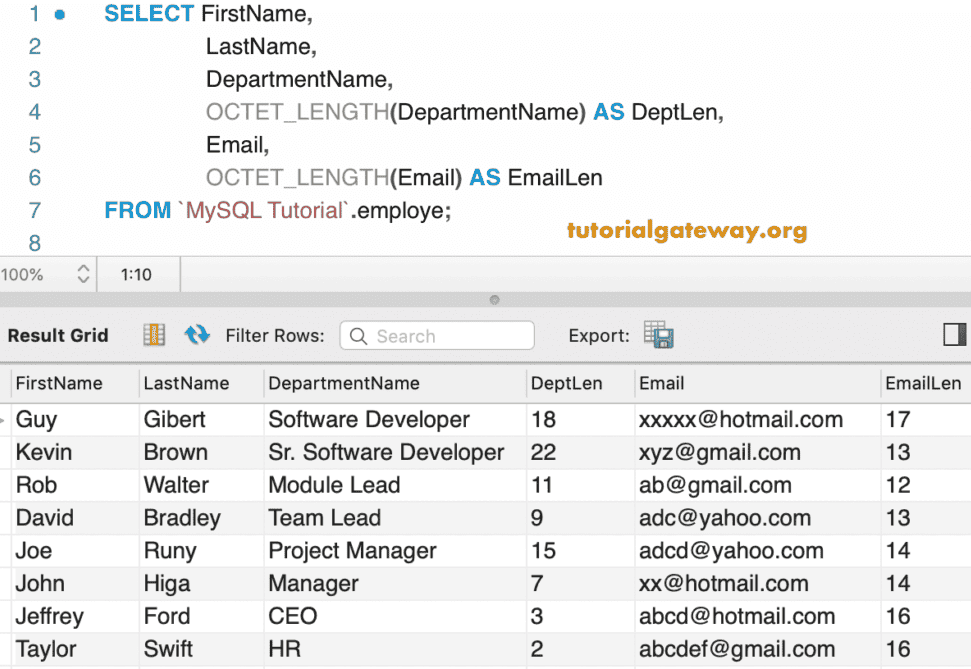
Task: Click the DepartmentName column header
Action: 345,383
